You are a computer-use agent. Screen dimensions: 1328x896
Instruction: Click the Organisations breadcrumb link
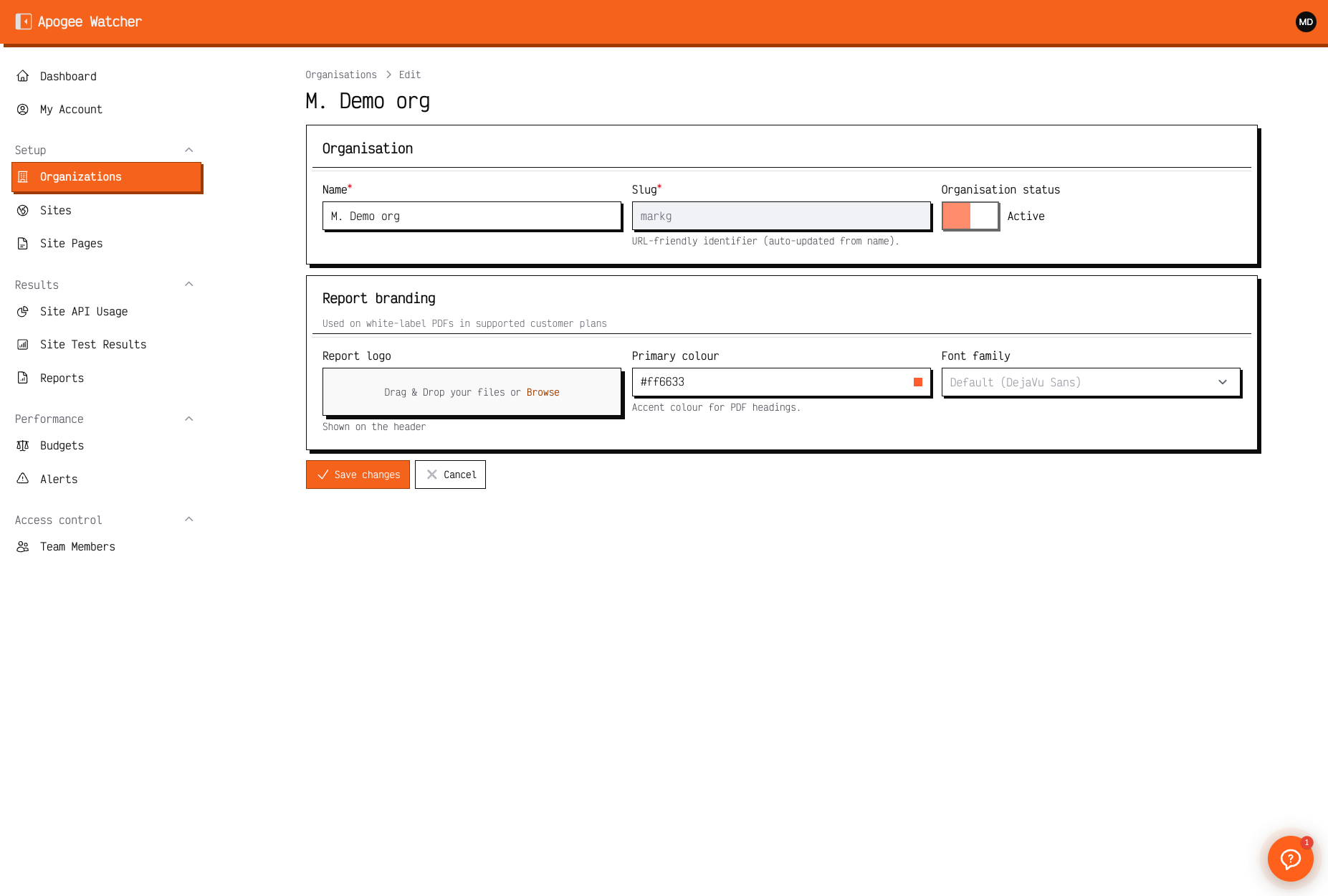pyautogui.click(x=341, y=75)
